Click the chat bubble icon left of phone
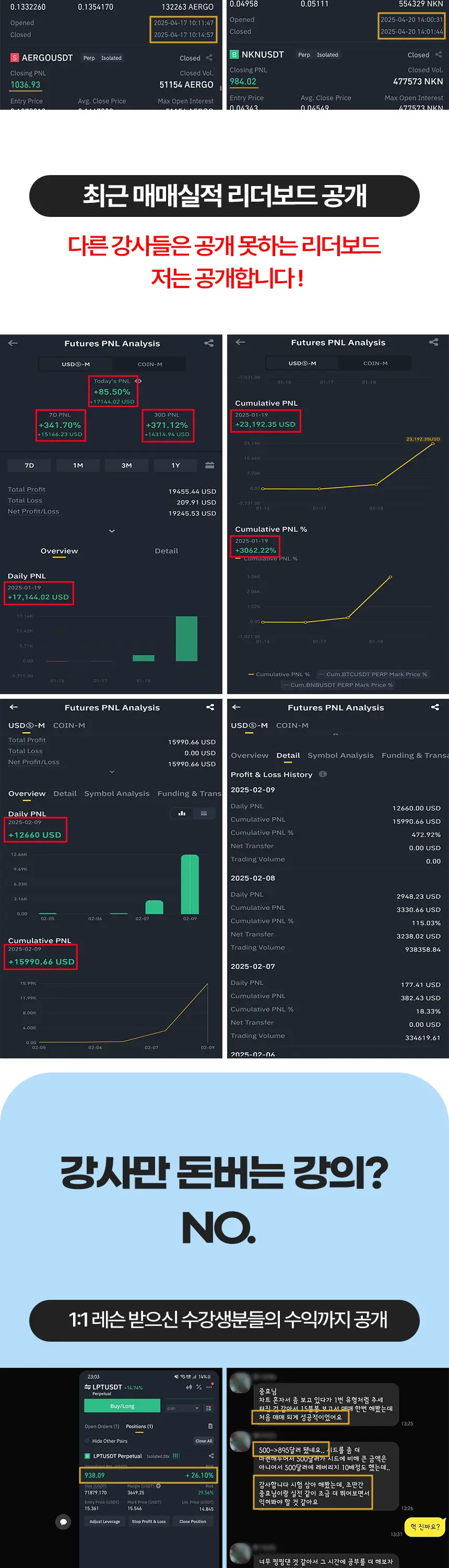This screenshot has height=1568, width=449. [x=63, y=1521]
